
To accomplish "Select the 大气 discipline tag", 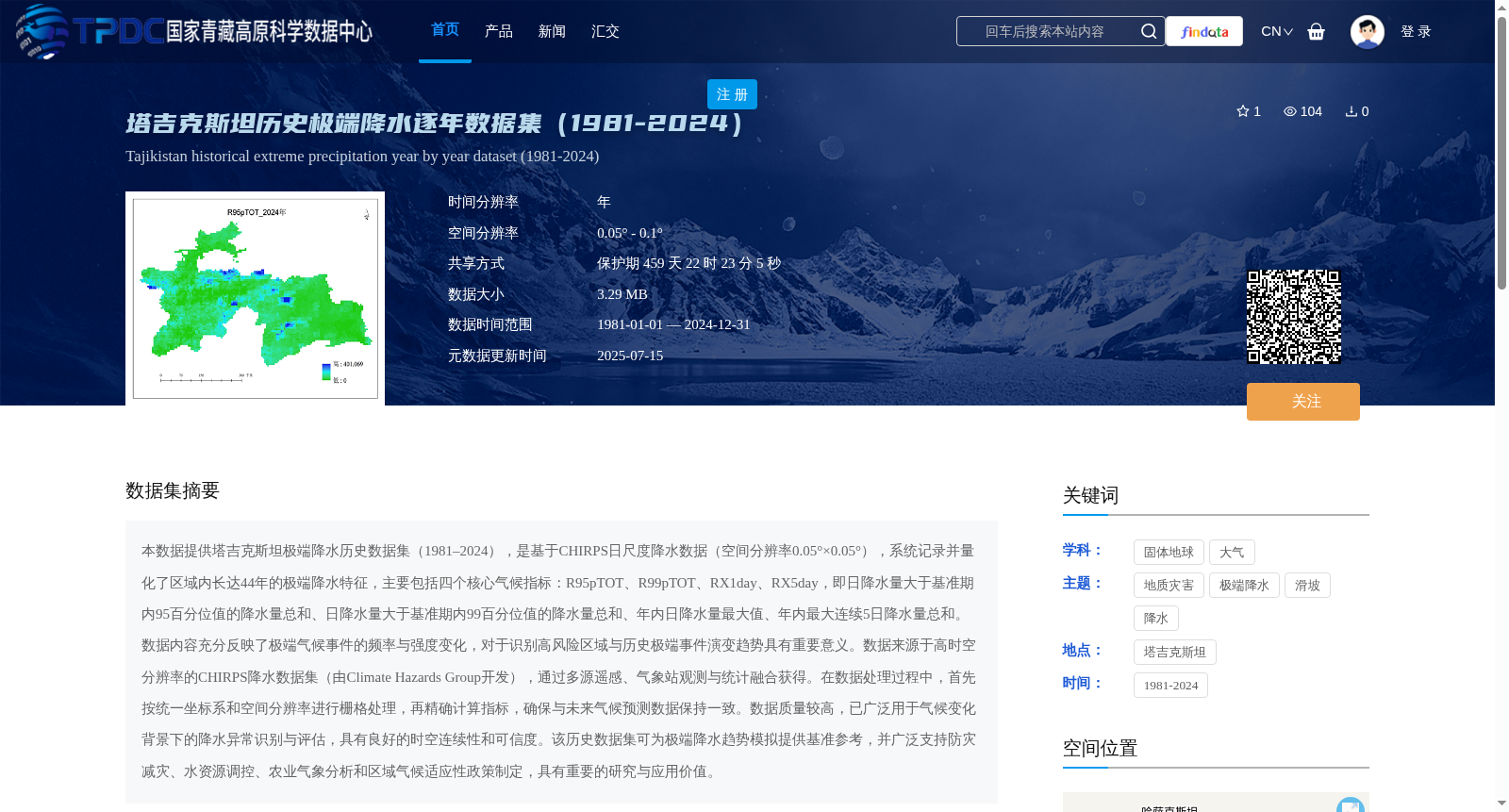I will 1232,553.
